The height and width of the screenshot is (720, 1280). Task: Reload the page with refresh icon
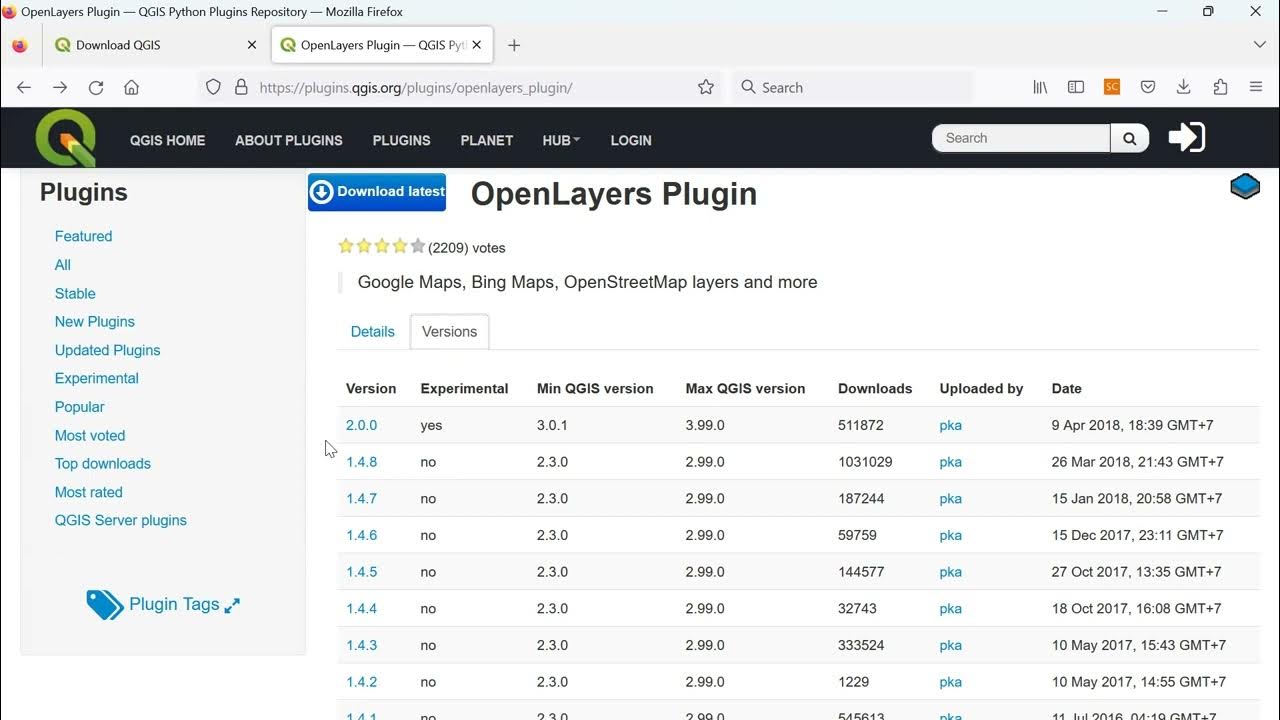coord(96,88)
